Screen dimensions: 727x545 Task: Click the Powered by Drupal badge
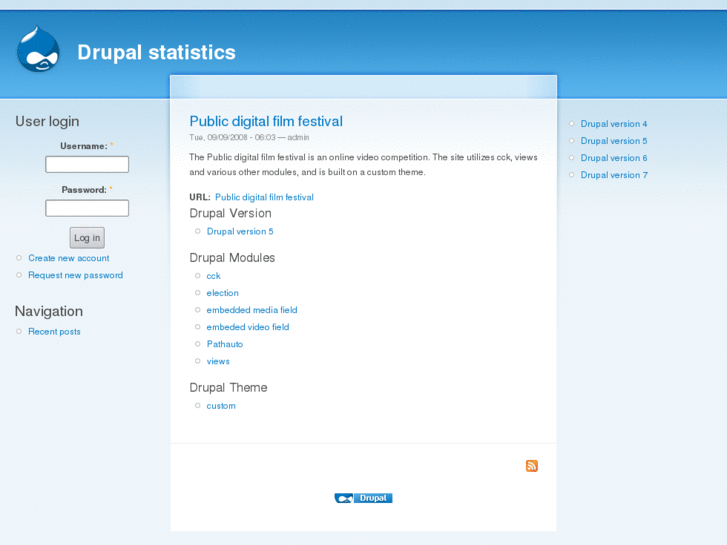coord(364,498)
